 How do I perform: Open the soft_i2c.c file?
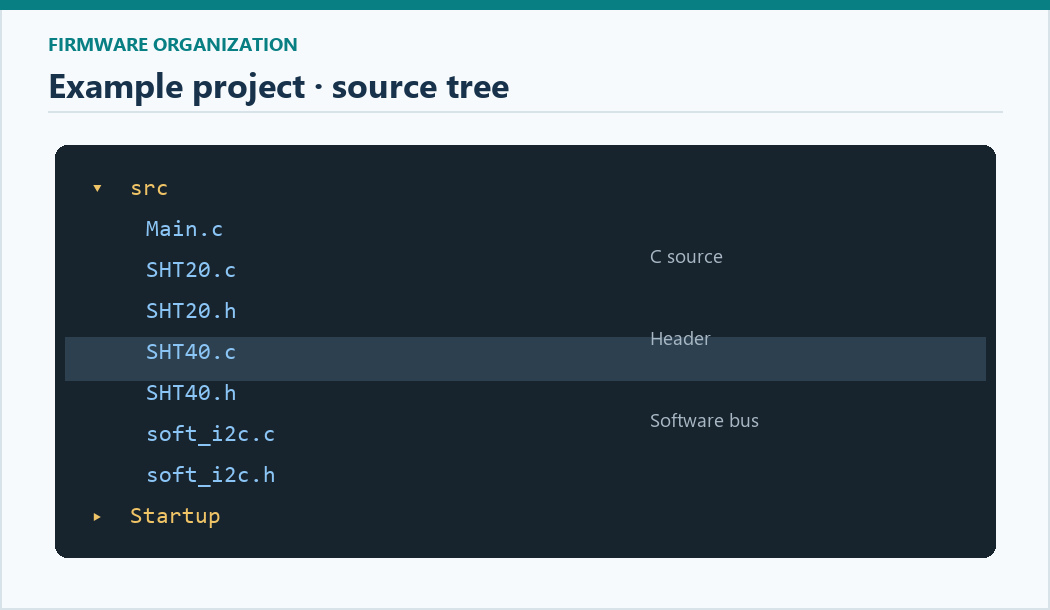pyautogui.click(x=210, y=434)
